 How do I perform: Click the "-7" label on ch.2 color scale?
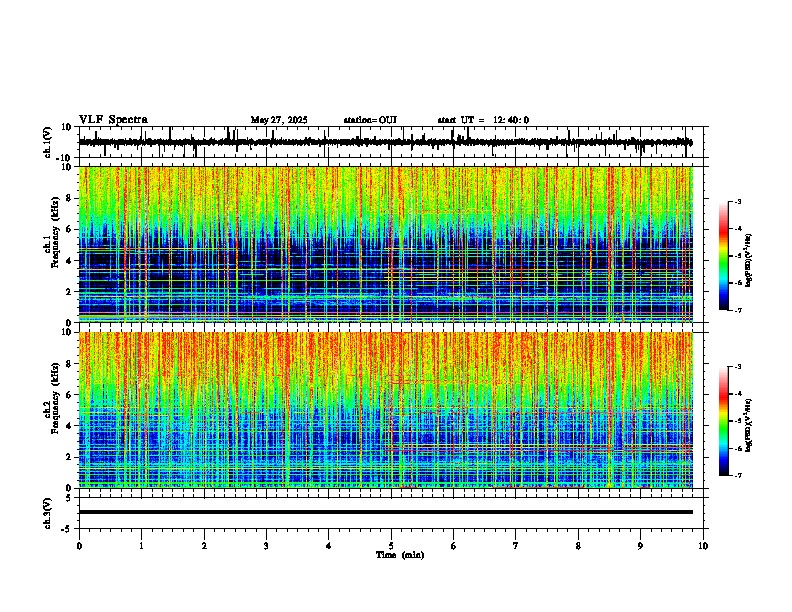click(737, 475)
